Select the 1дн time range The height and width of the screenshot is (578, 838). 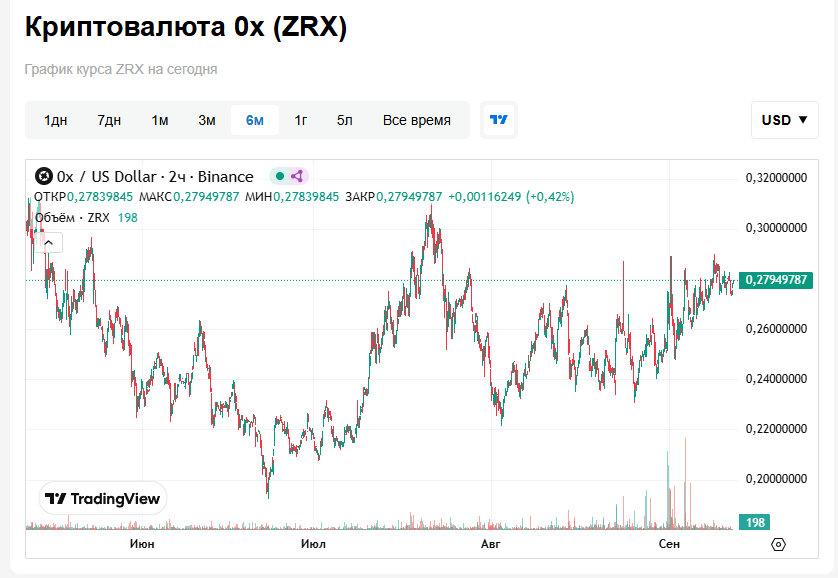[x=56, y=120]
